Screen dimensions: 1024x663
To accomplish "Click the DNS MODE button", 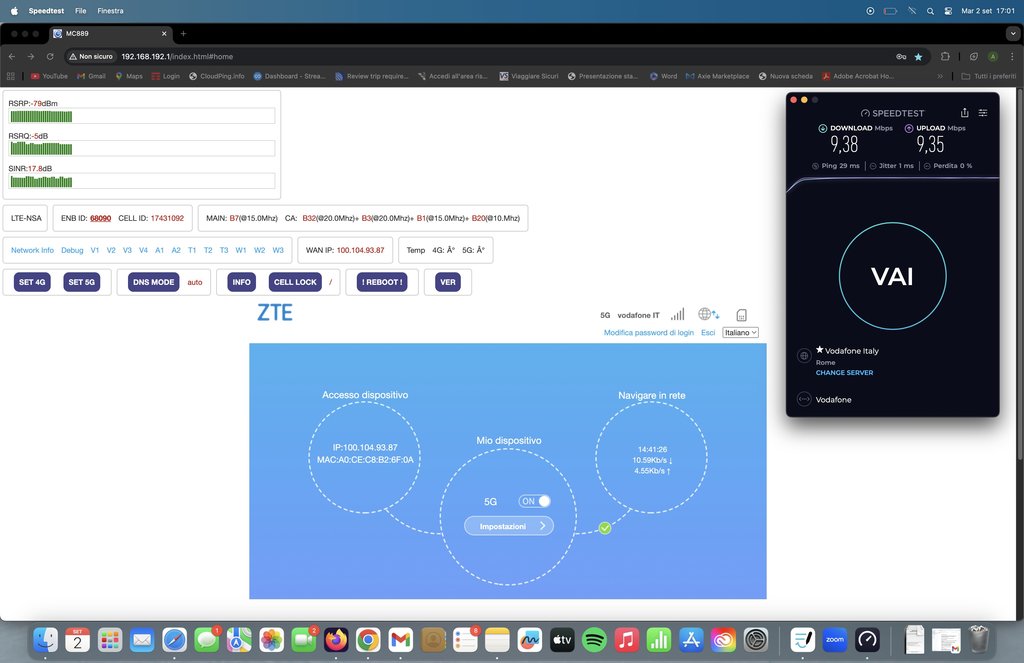I will (153, 282).
